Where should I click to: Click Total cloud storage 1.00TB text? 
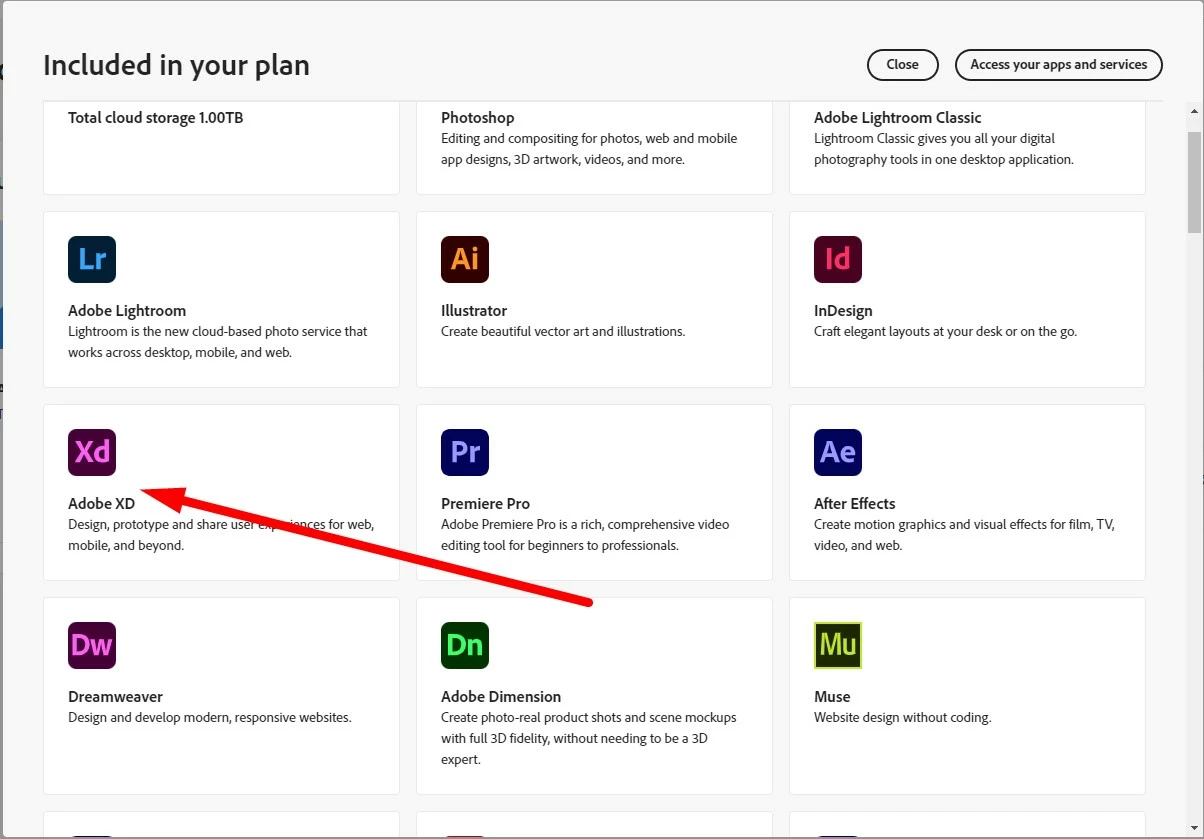(x=156, y=118)
